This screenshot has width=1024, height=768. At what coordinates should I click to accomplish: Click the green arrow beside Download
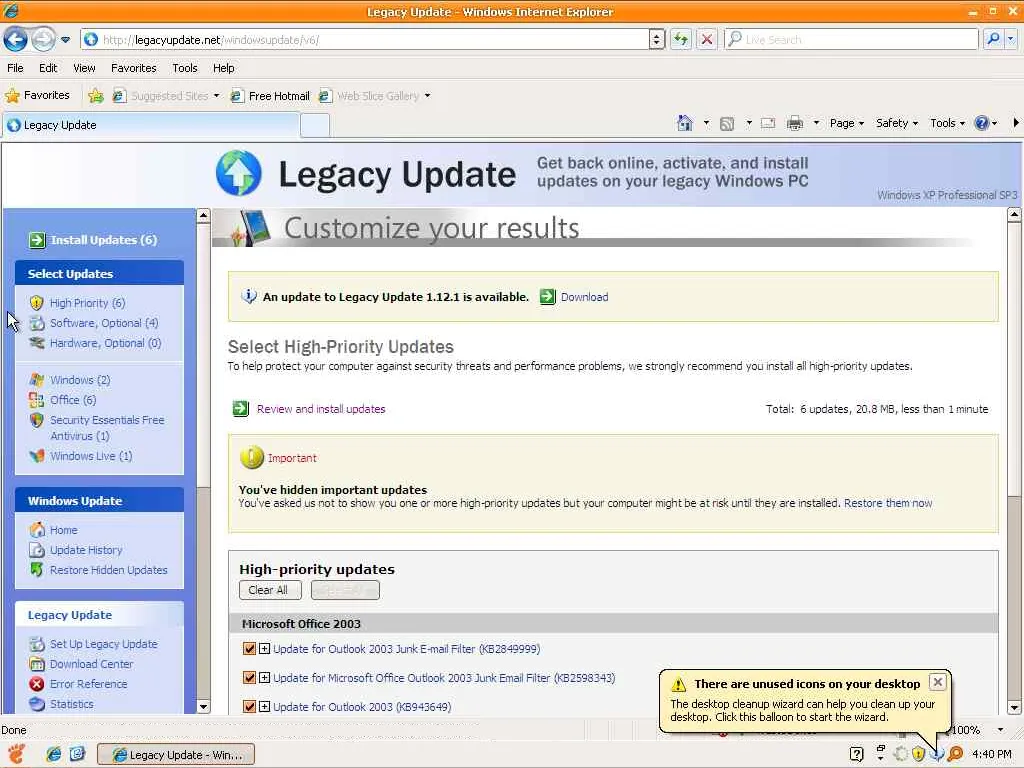[x=547, y=296]
